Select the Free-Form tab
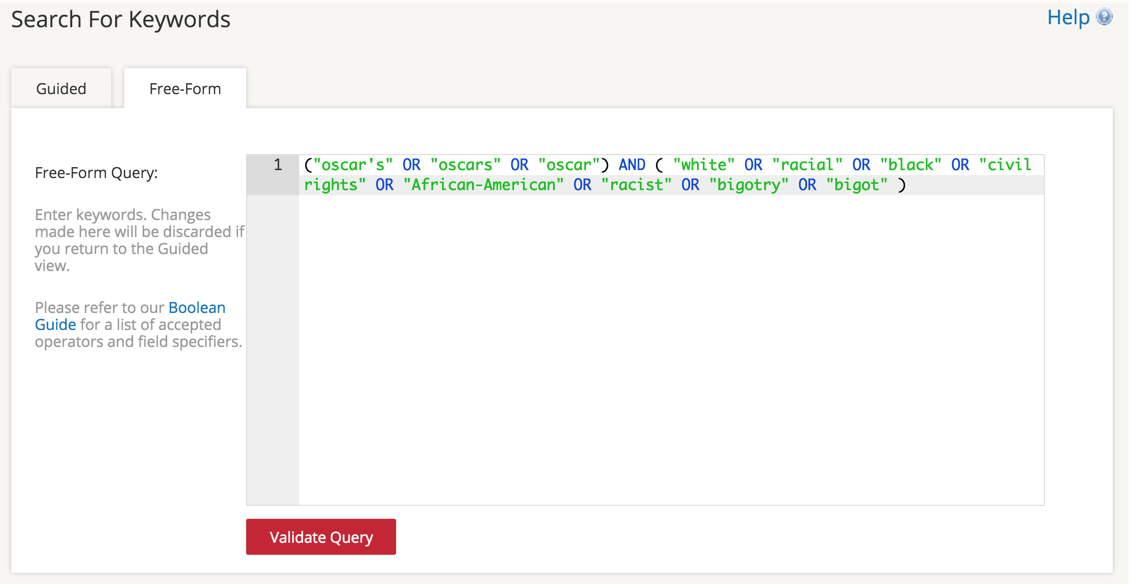Image resolution: width=1131 pixels, height=584 pixels. pyautogui.click(x=185, y=89)
